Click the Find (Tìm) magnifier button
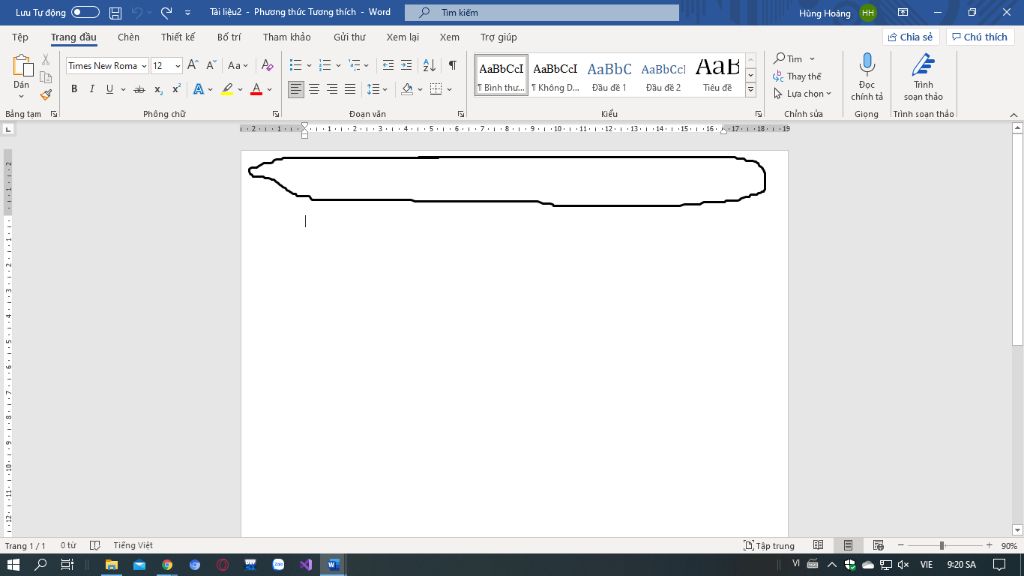The image size is (1024, 576). click(788, 59)
